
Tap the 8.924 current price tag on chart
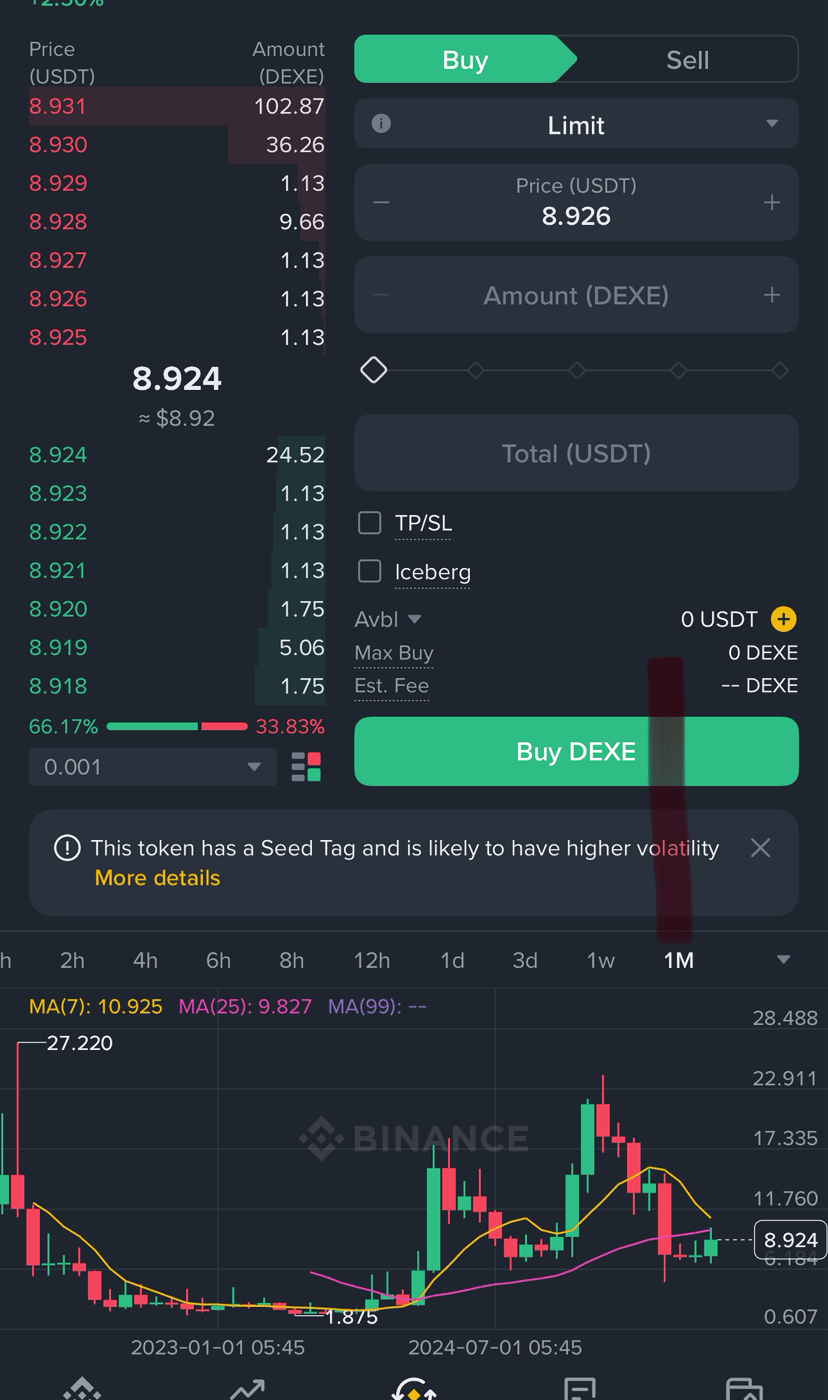(x=790, y=1240)
